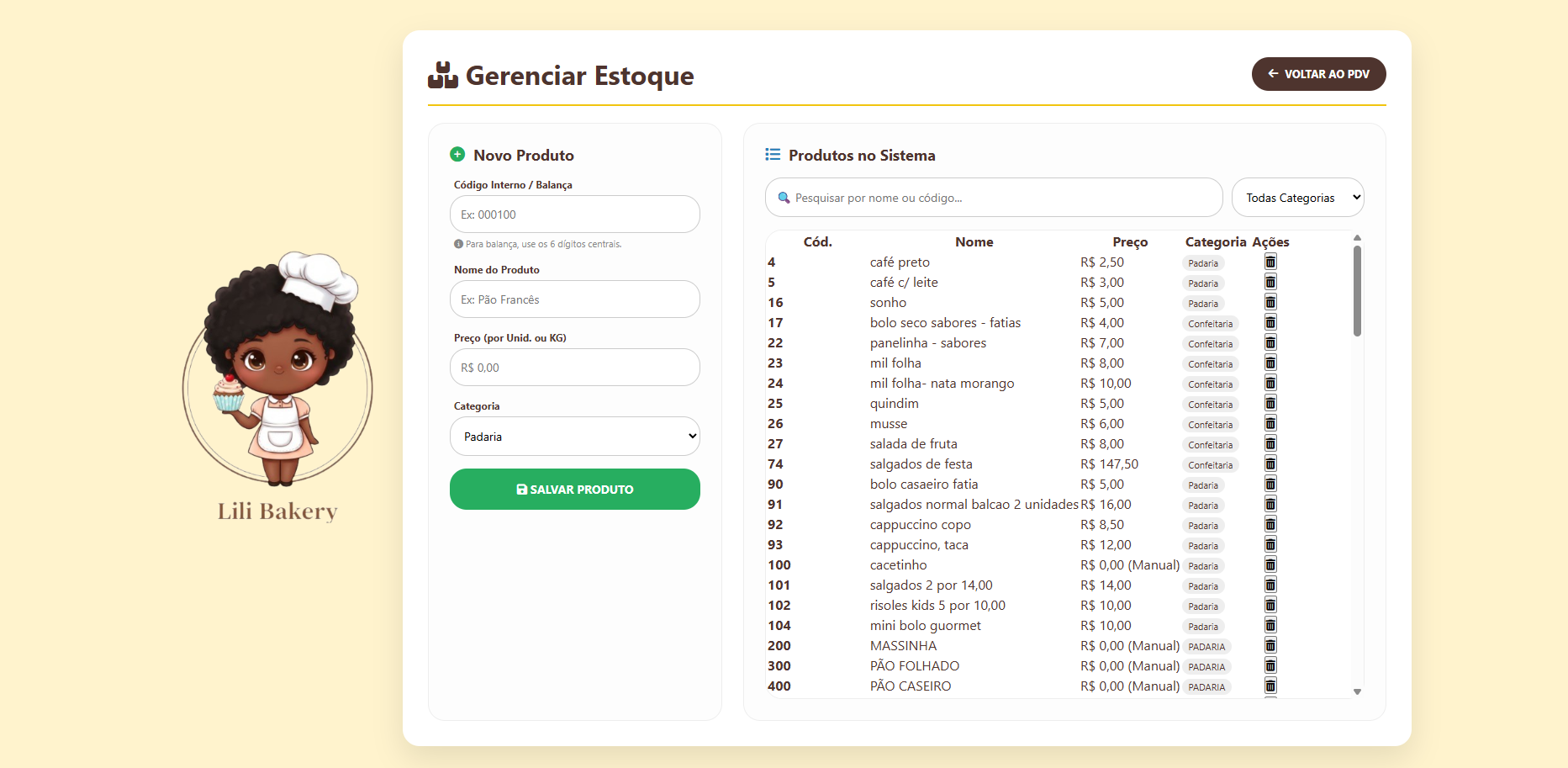Image resolution: width=1568 pixels, height=768 pixels.
Task: Remove PÃO CASEIRO using trash icon
Action: coord(1270,686)
